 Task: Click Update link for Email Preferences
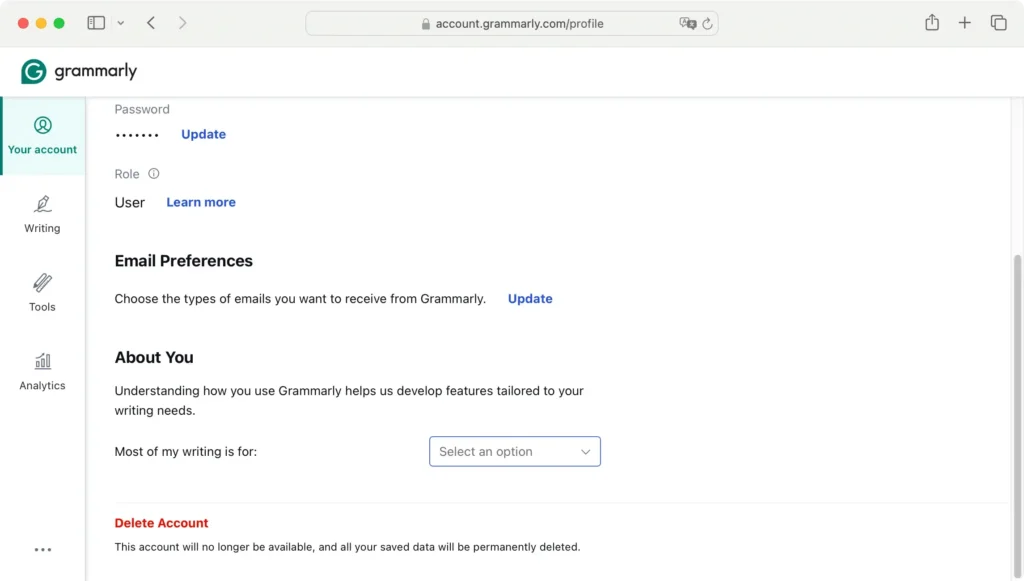(530, 299)
